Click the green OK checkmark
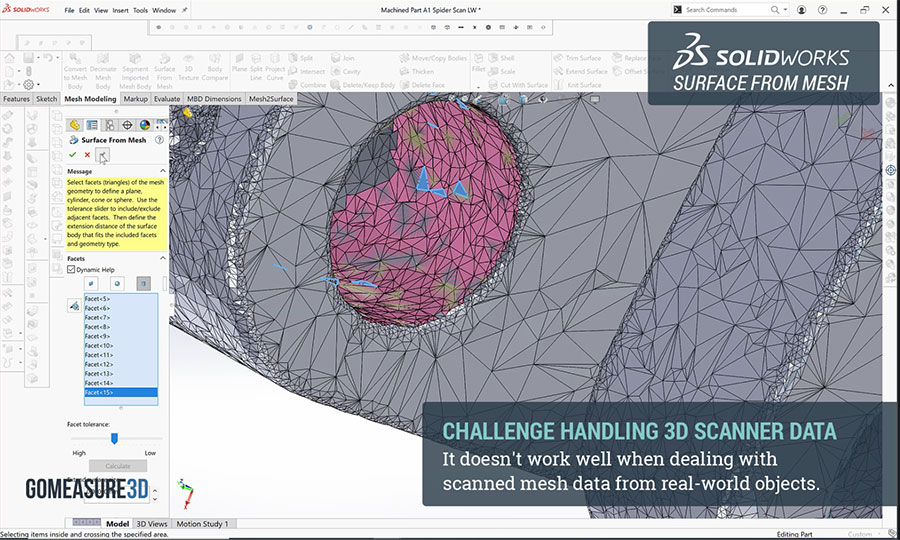Screen dimensions: 900x540 pyautogui.click(x=72, y=155)
